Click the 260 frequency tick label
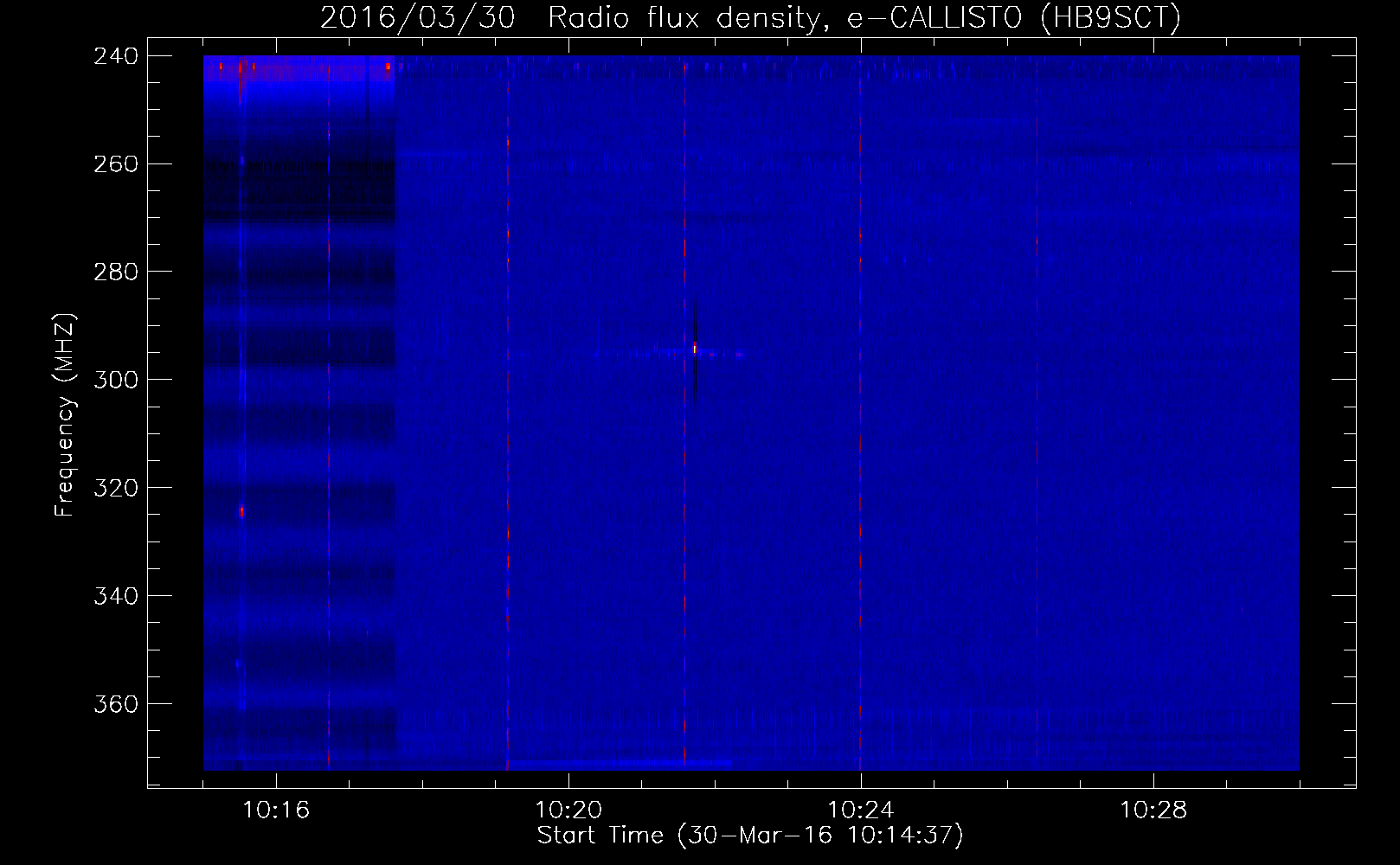 pos(116,164)
